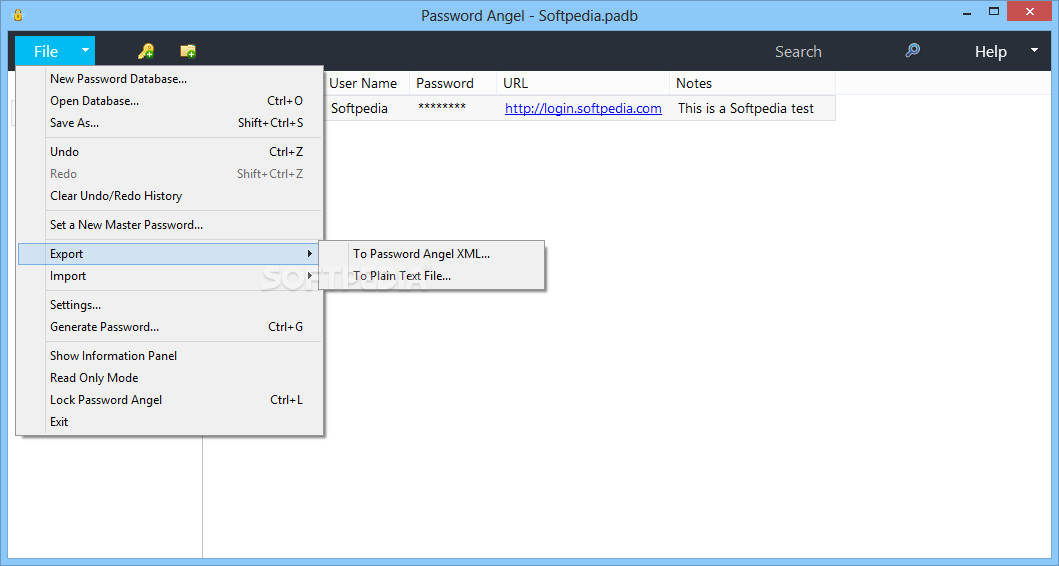The height and width of the screenshot is (566, 1059).
Task: Open Settings... from File menu
Action: coord(170,305)
